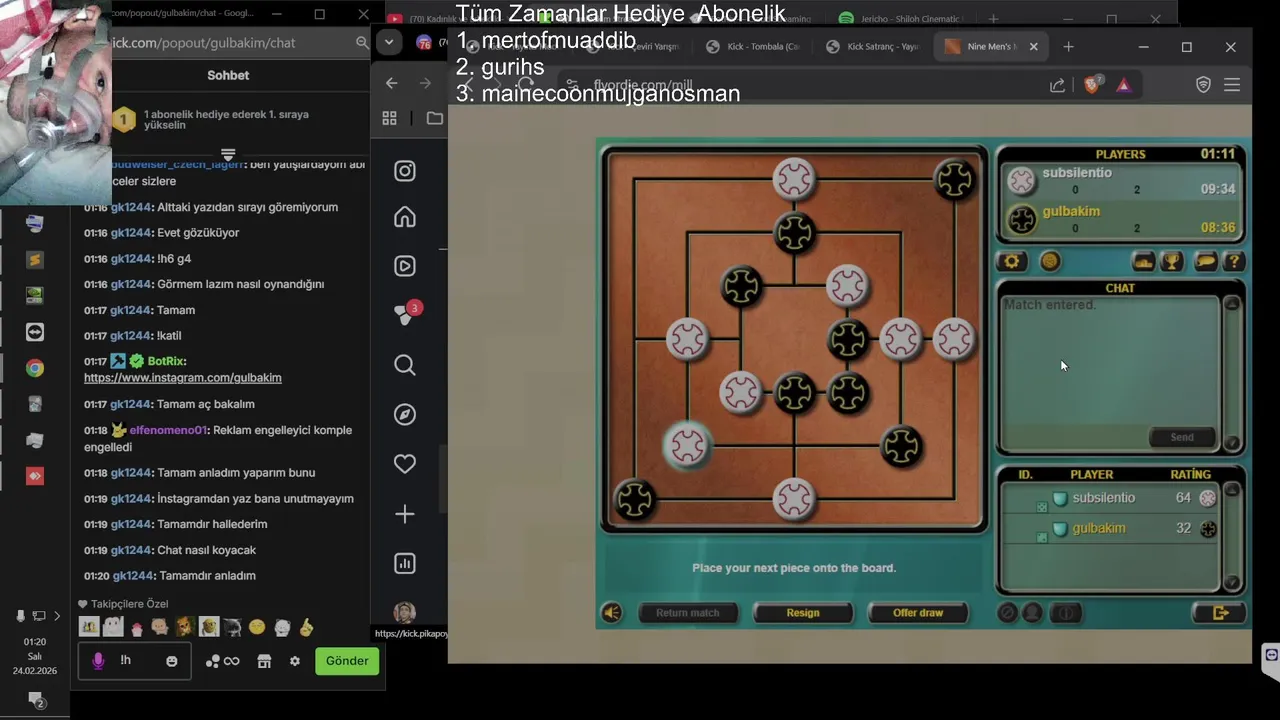Click the video play icon in sidebar

[x=405, y=266]
